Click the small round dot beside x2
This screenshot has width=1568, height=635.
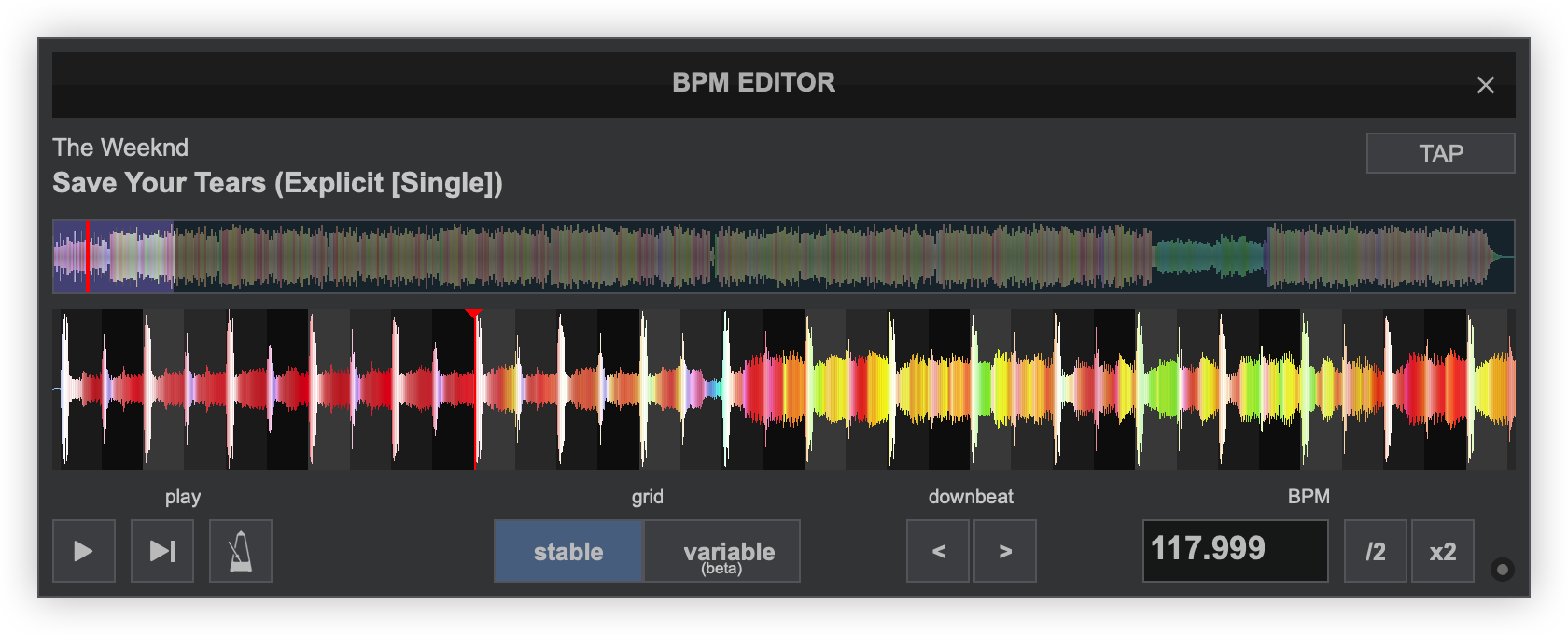click(1502, 570)
